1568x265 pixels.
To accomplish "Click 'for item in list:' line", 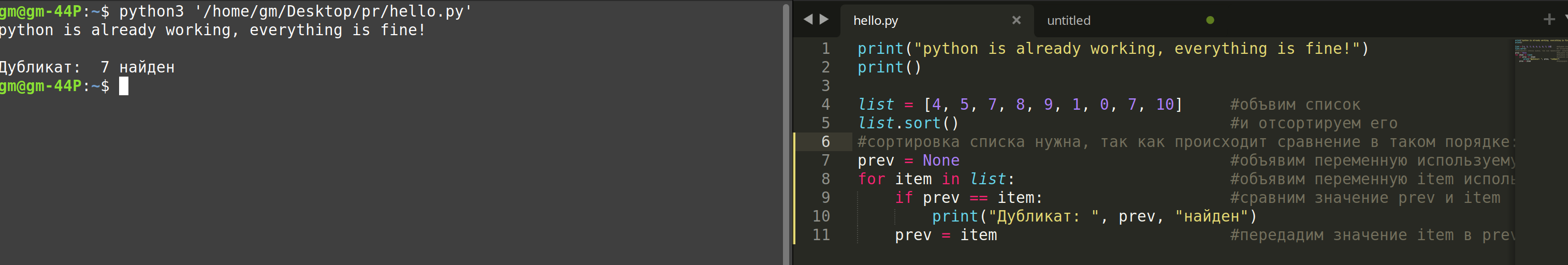I will point(936,179).
